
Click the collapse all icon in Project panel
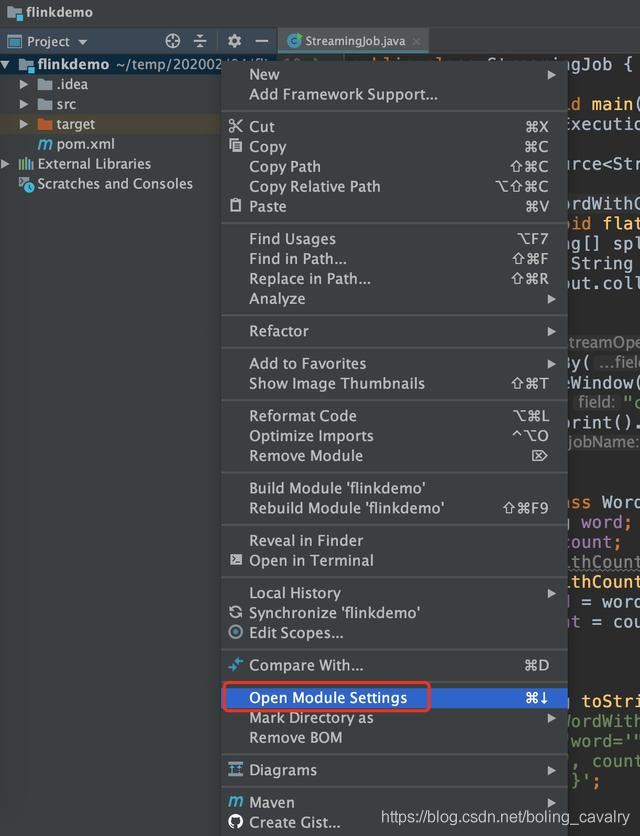200,41
